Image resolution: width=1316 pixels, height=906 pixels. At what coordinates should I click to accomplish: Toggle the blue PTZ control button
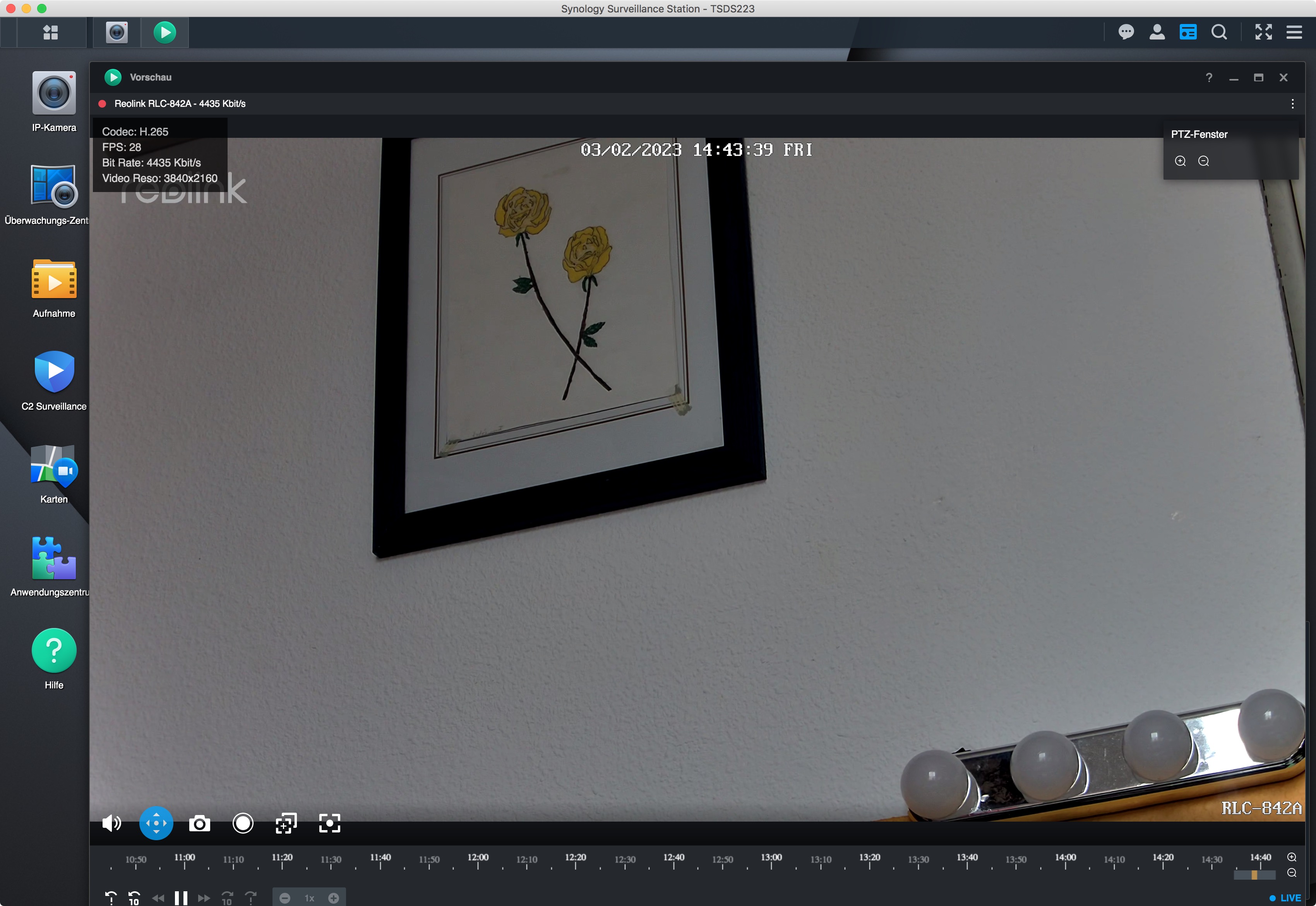click(156, 823)
